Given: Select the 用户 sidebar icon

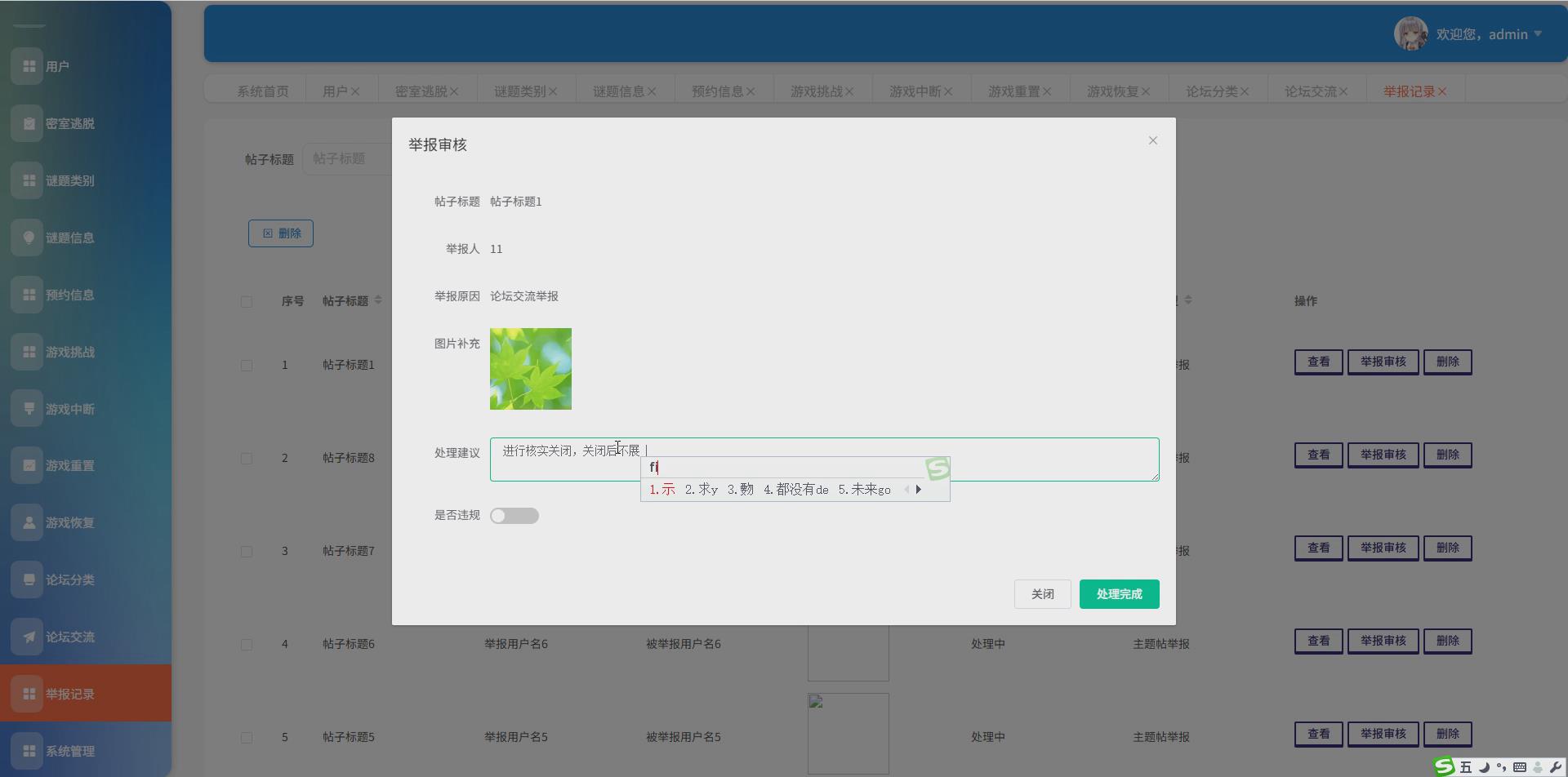Looking at the screenshot, I should coord(27,66).
